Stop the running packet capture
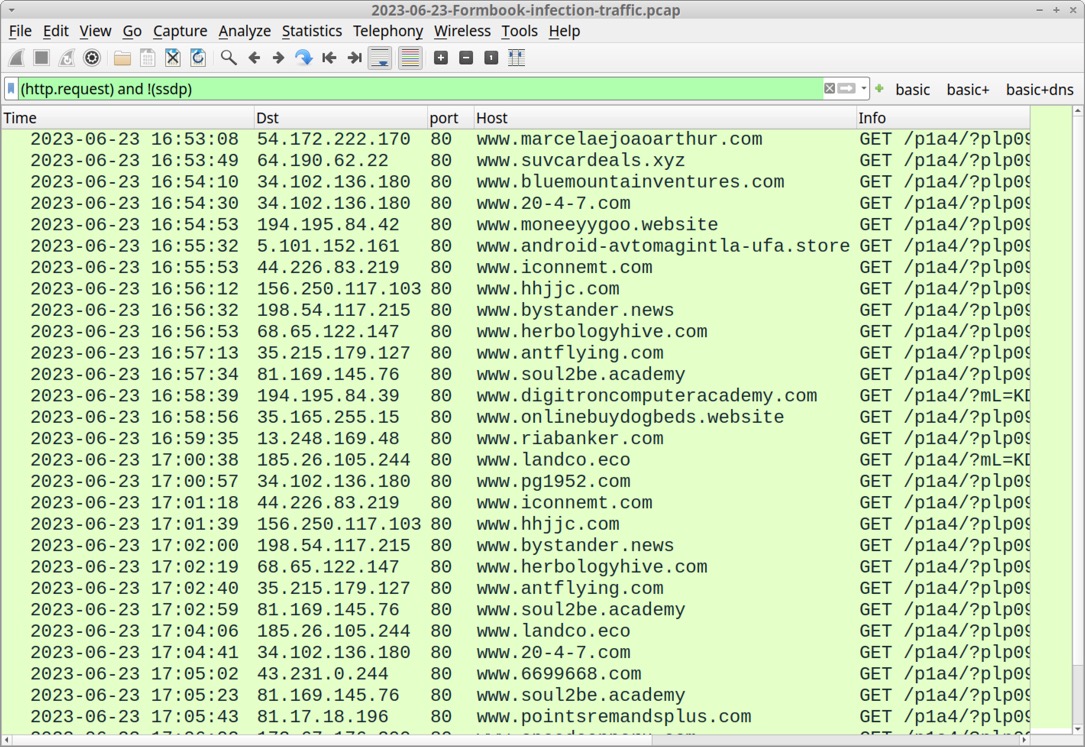The image size is (1085, 747). pyautogui.click(x=42, y=58)
